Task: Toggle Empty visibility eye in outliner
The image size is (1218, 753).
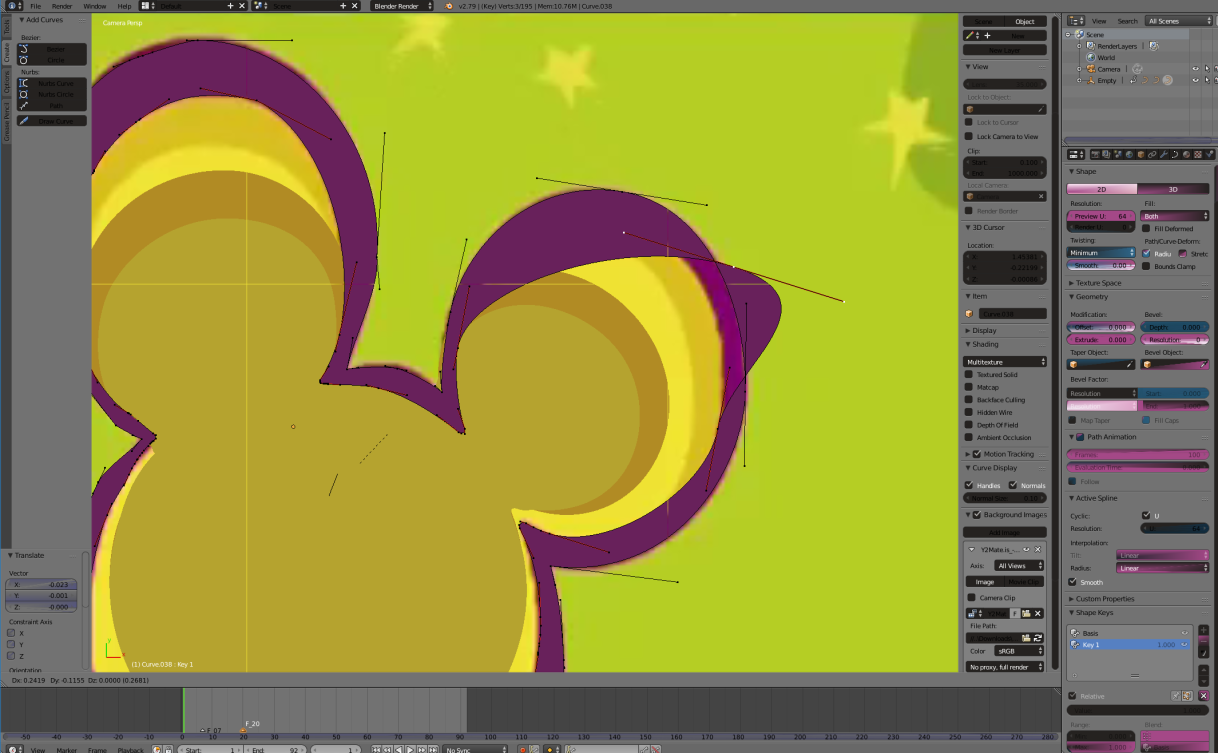Action: (x=1194, y=80)
